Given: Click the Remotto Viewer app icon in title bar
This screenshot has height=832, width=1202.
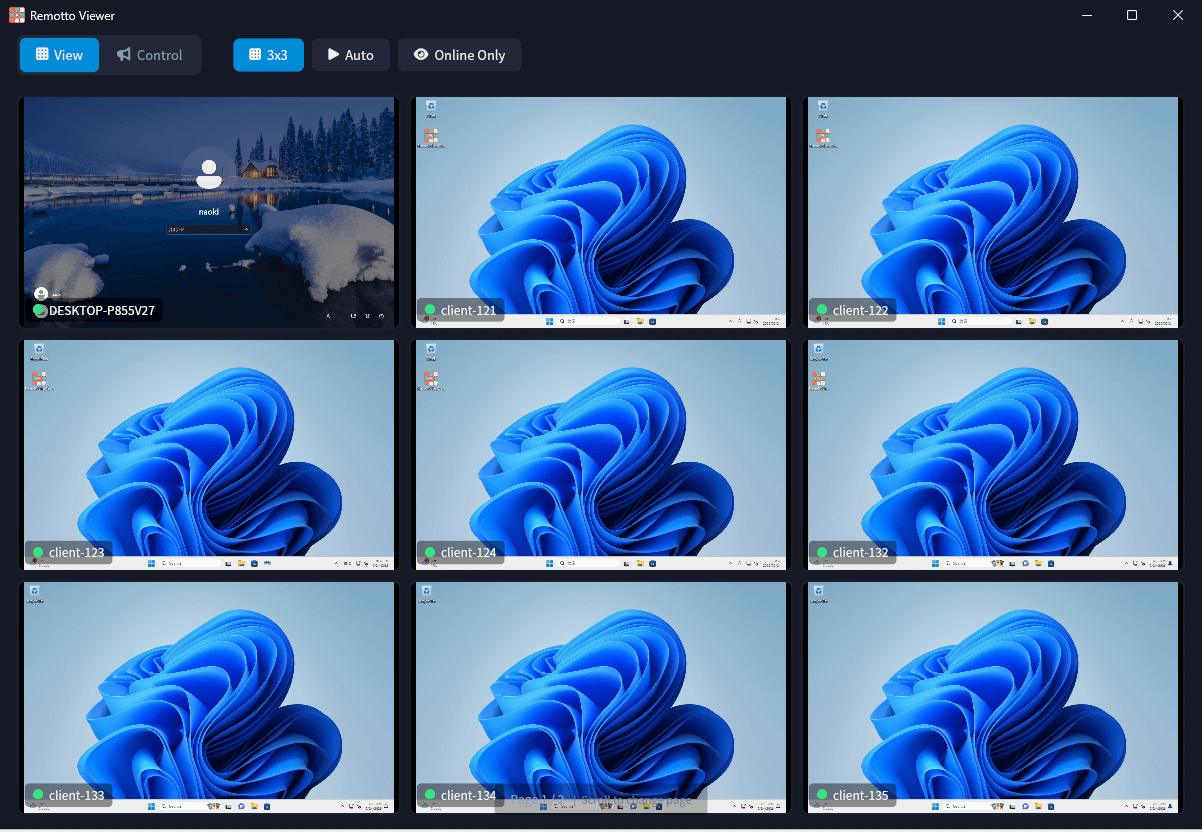Looking at the screenshot, I should point(17,15).
